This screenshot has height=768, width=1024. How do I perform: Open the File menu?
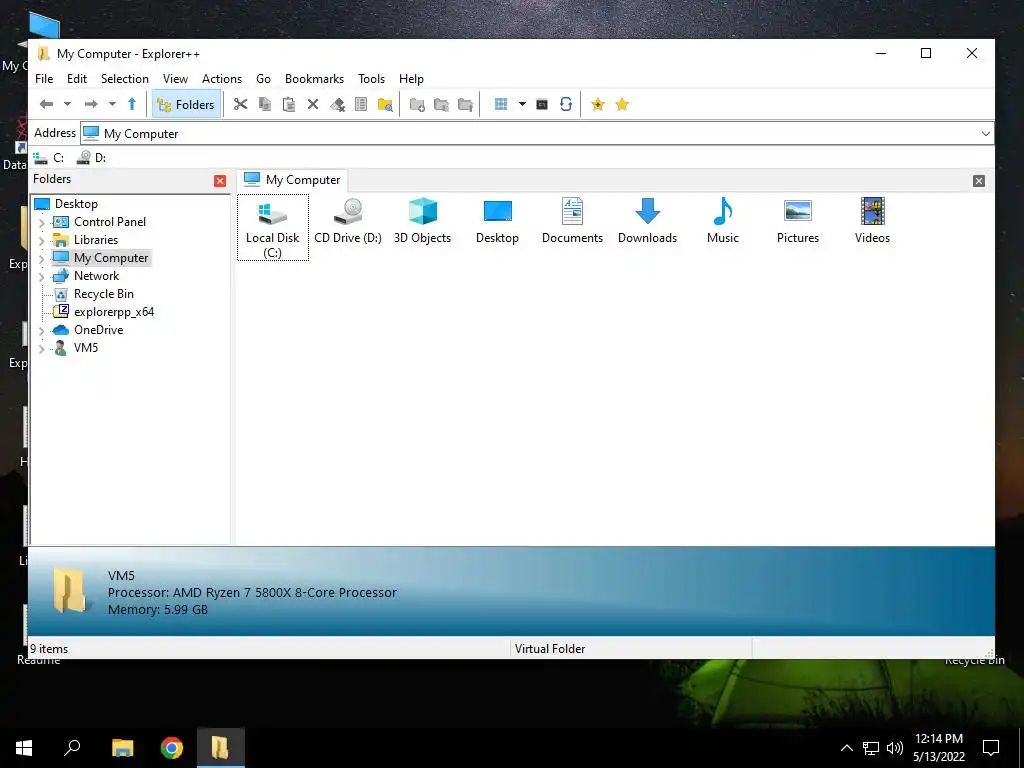coord(44,79)
